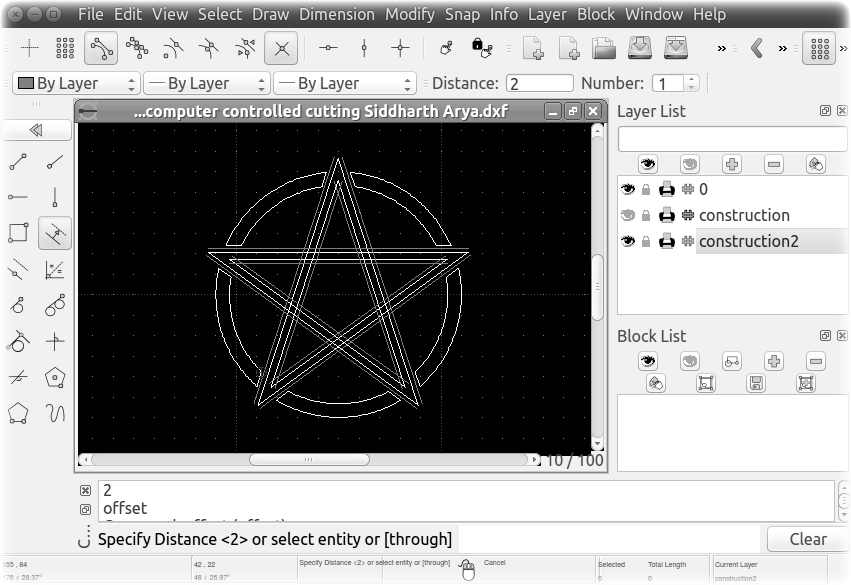This screenshot has width=851, height=585.
Task: Toggle printing for construction2 layer
Action: coord(666,241)
